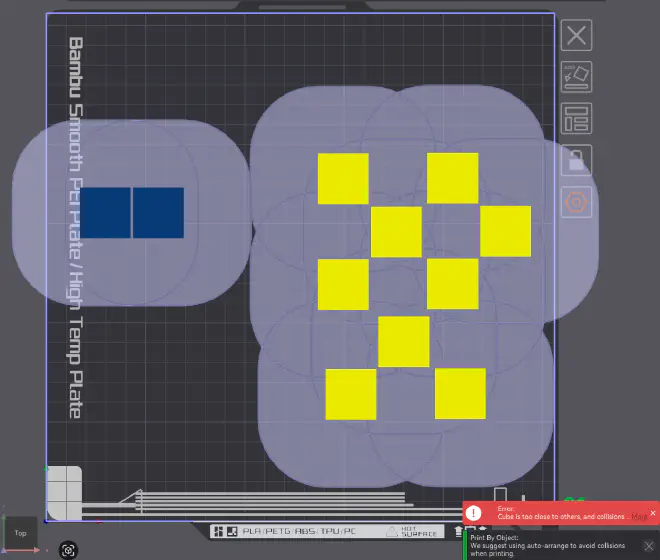Select the bottom-right yellow cube
Image resolution: width=660 pixels, height=560 pixels.
(460, 393)
